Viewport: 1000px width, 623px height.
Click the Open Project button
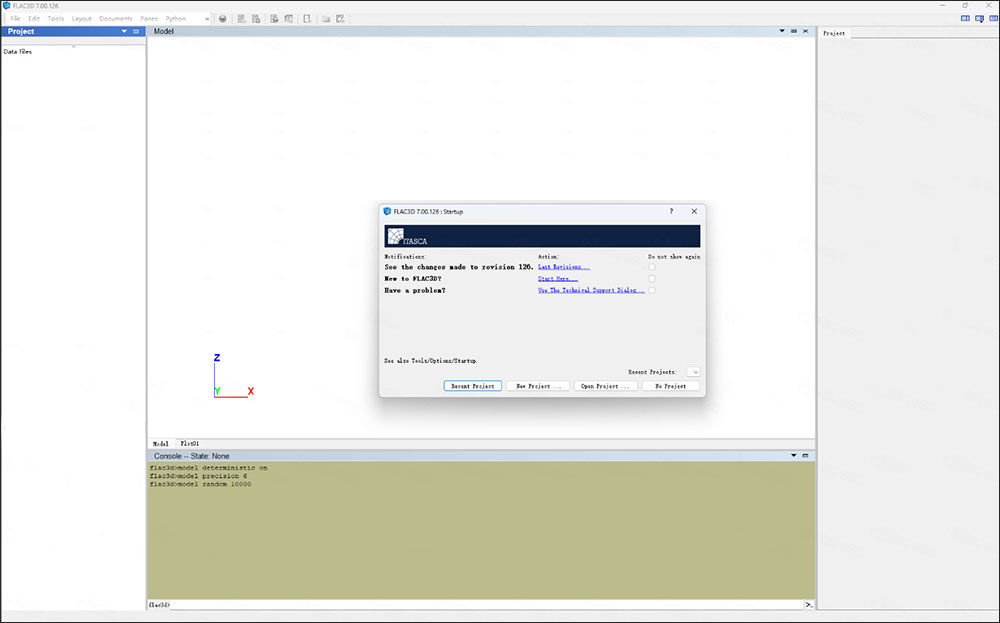click(x=605, y=386)
